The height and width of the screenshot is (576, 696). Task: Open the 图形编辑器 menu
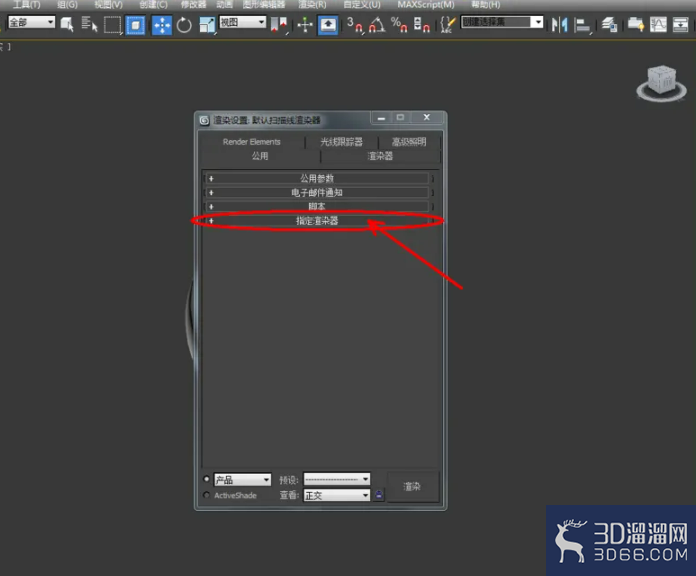(x=264, y=4)
